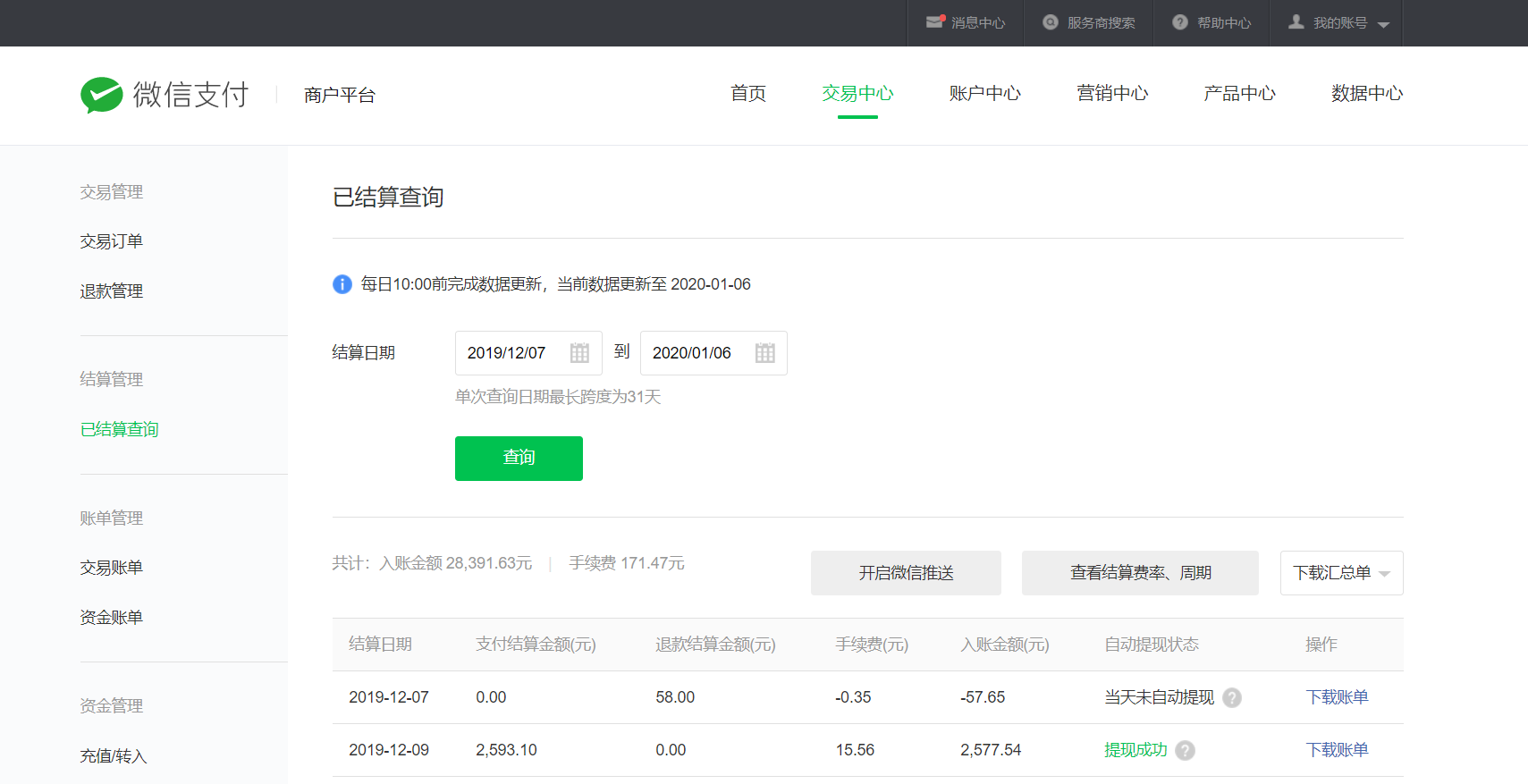The height and width of the screenshot is (784, 1528).
Task: Open the 下载汇总单 dropdown
Action: click(x=1342, y=573)
